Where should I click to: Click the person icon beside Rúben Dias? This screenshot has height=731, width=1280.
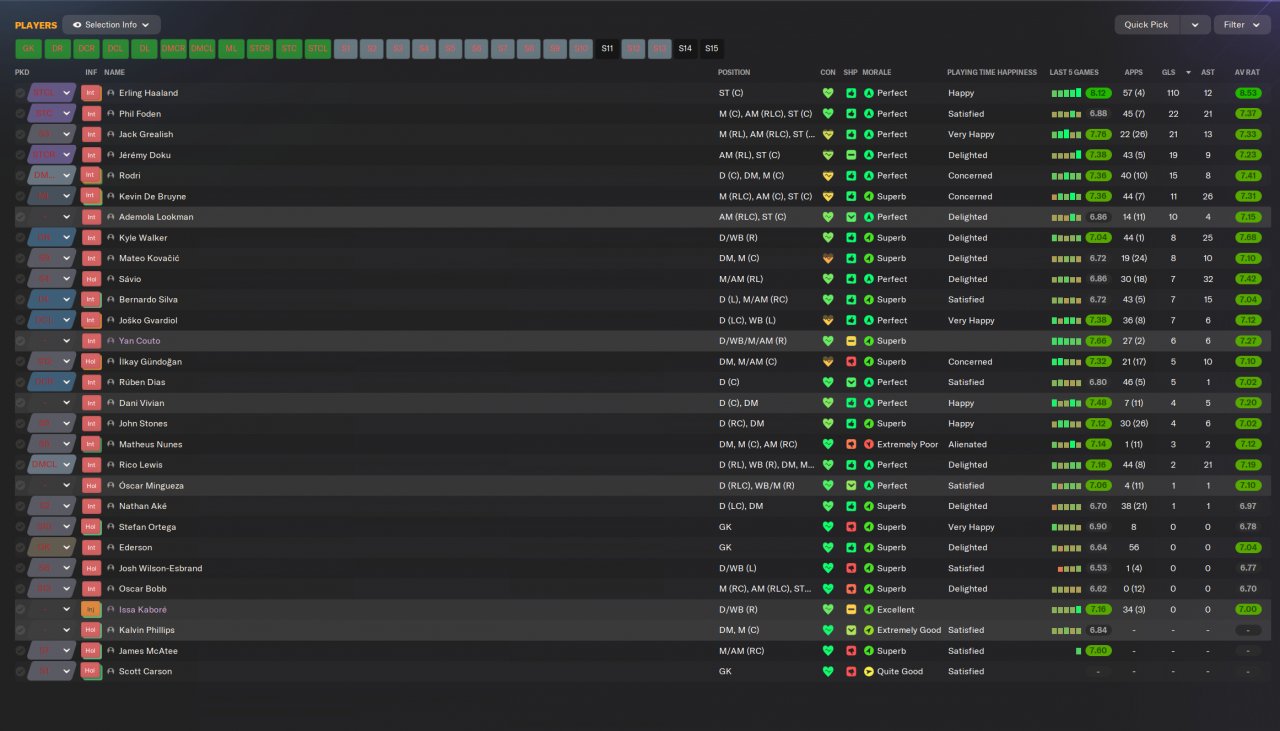111,382
